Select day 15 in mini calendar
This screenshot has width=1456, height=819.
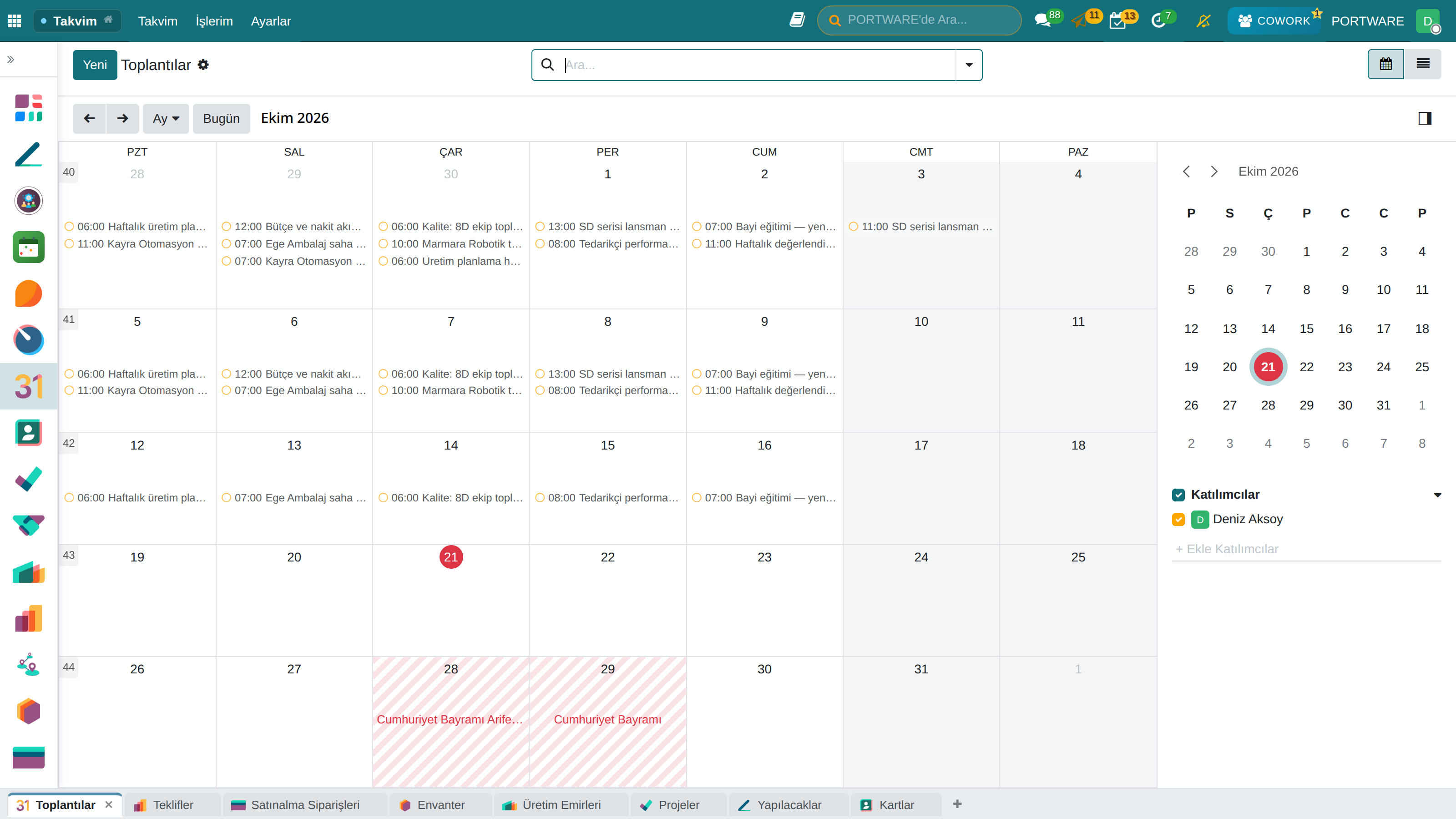(x=1306, y=329)
